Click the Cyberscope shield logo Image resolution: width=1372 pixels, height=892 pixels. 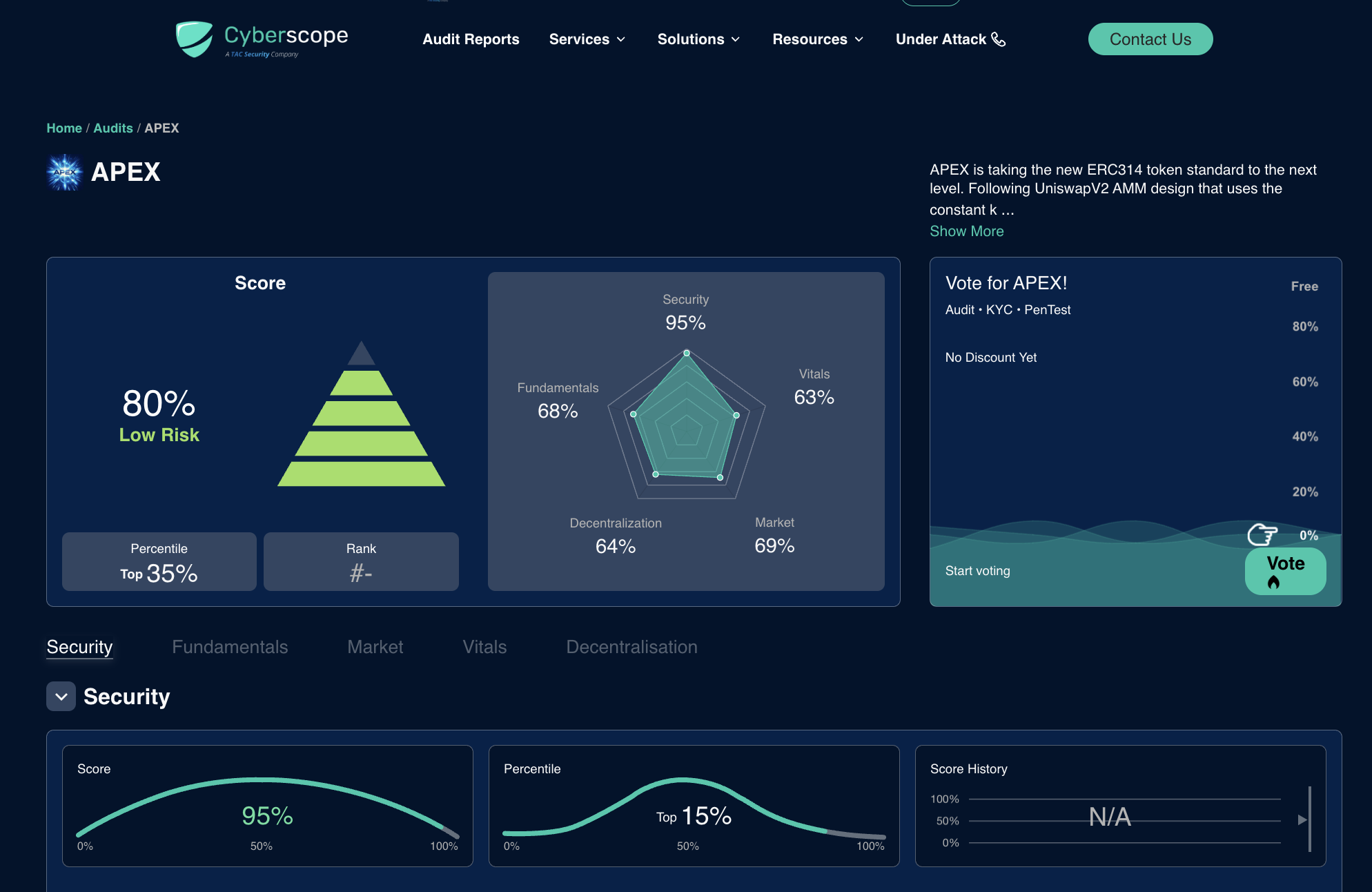[195, 39]
